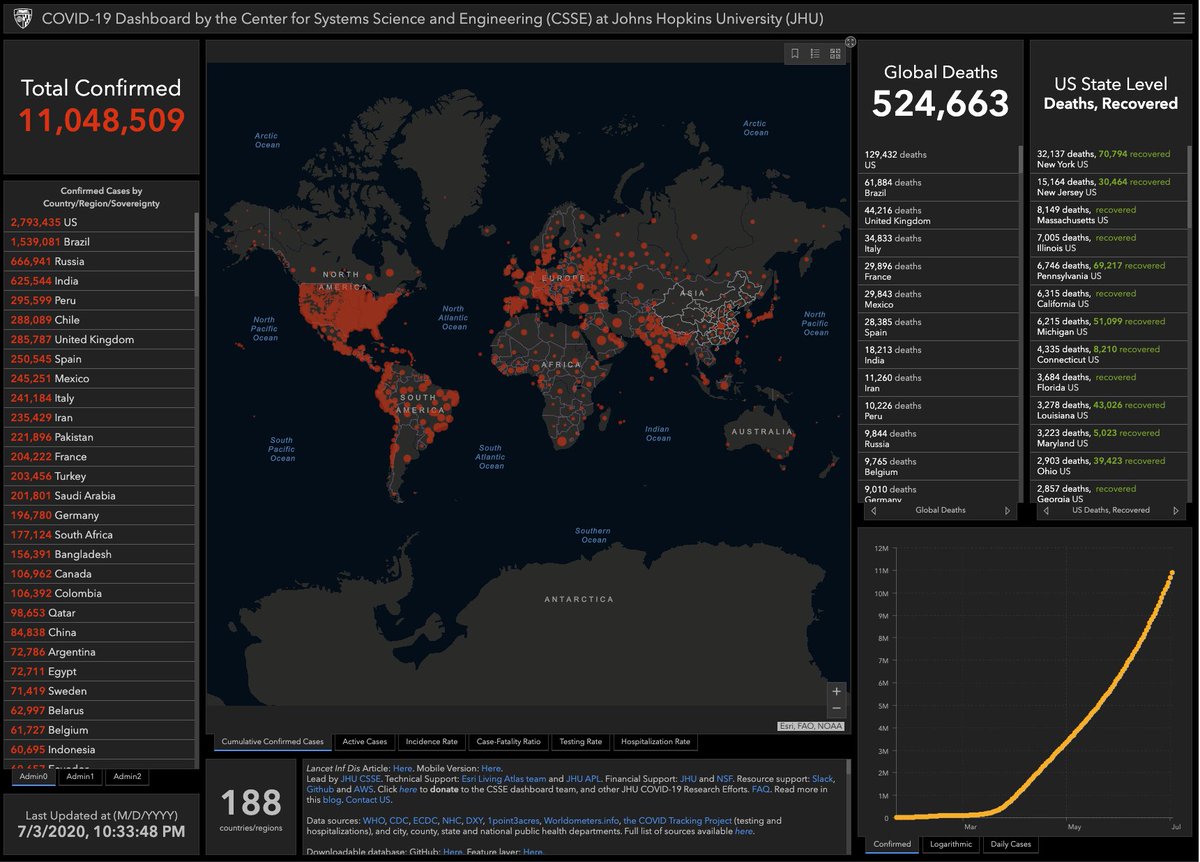Select India in confirmed cases list
Viewport: 1200px width, 862px height.
[x=100, y=281]
